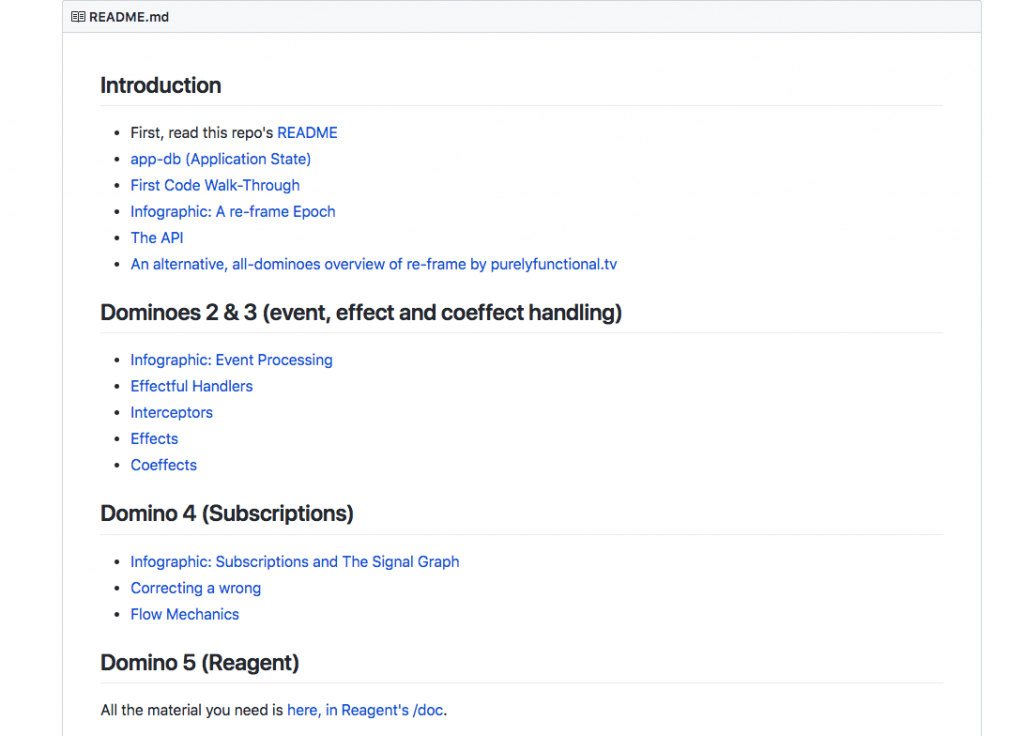1024x736 pixels.
Task: Open Infographic: Event Processing
Action: point(231,359)
